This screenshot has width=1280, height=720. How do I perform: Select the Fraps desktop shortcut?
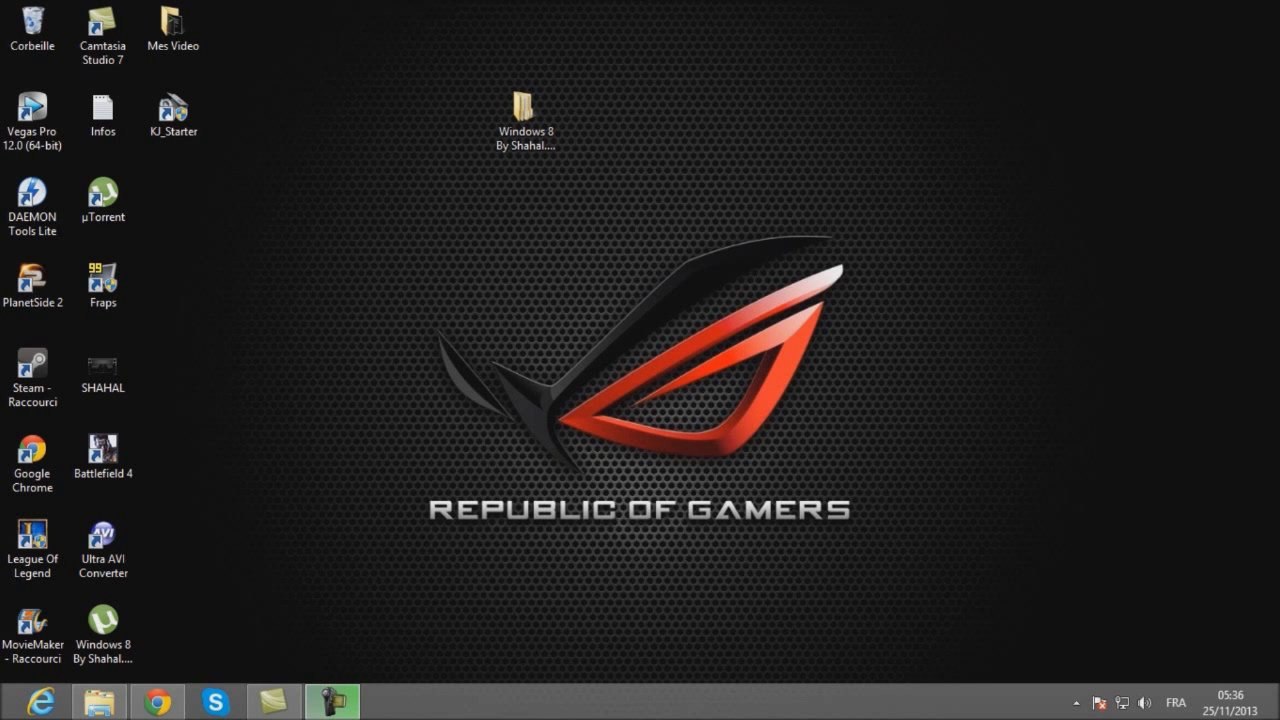pyautogui.click(x=103, y=286)
